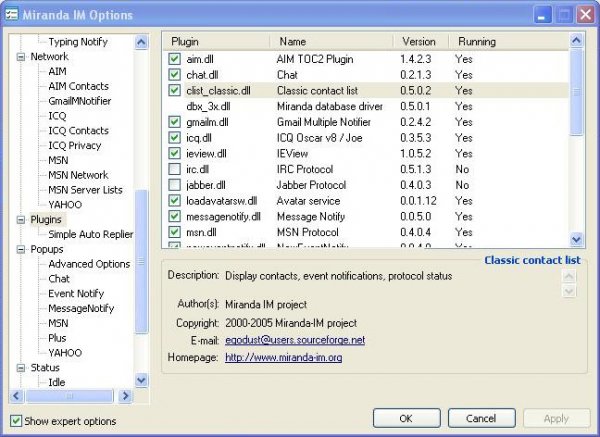The image size is (600, 437).
Task: Click the tree vertical scrollbar thumb
Action: [x=141, y=261]
